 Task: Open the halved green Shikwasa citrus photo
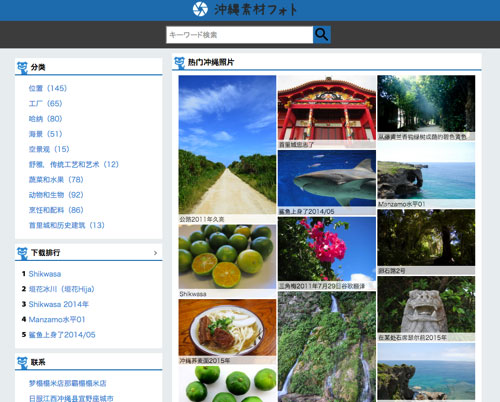(x=227, y=257)
